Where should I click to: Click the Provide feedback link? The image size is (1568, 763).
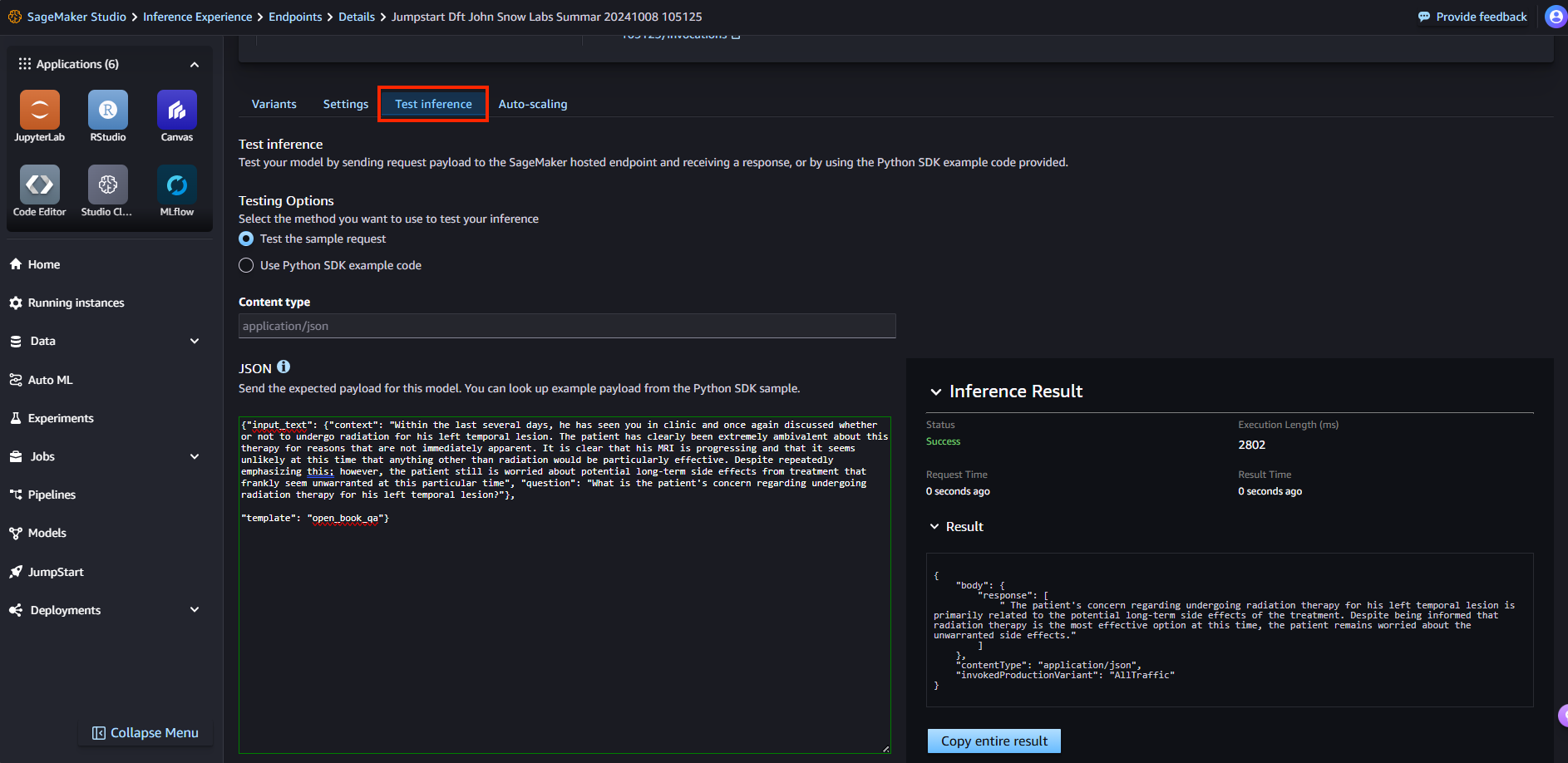[1472, 17]
